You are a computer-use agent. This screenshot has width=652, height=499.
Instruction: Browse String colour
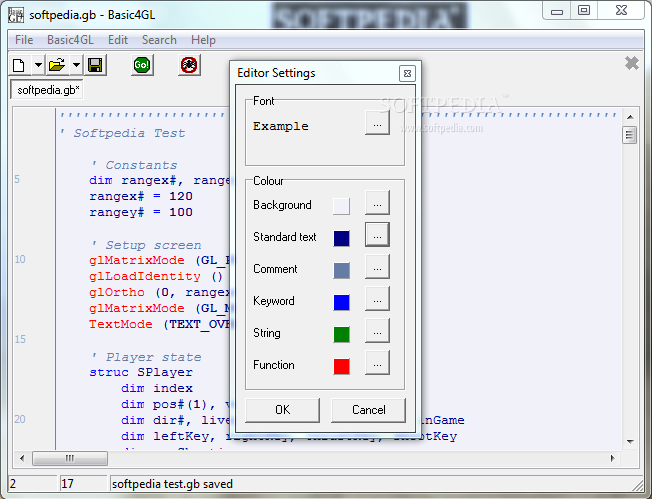(x=377, y=331)
